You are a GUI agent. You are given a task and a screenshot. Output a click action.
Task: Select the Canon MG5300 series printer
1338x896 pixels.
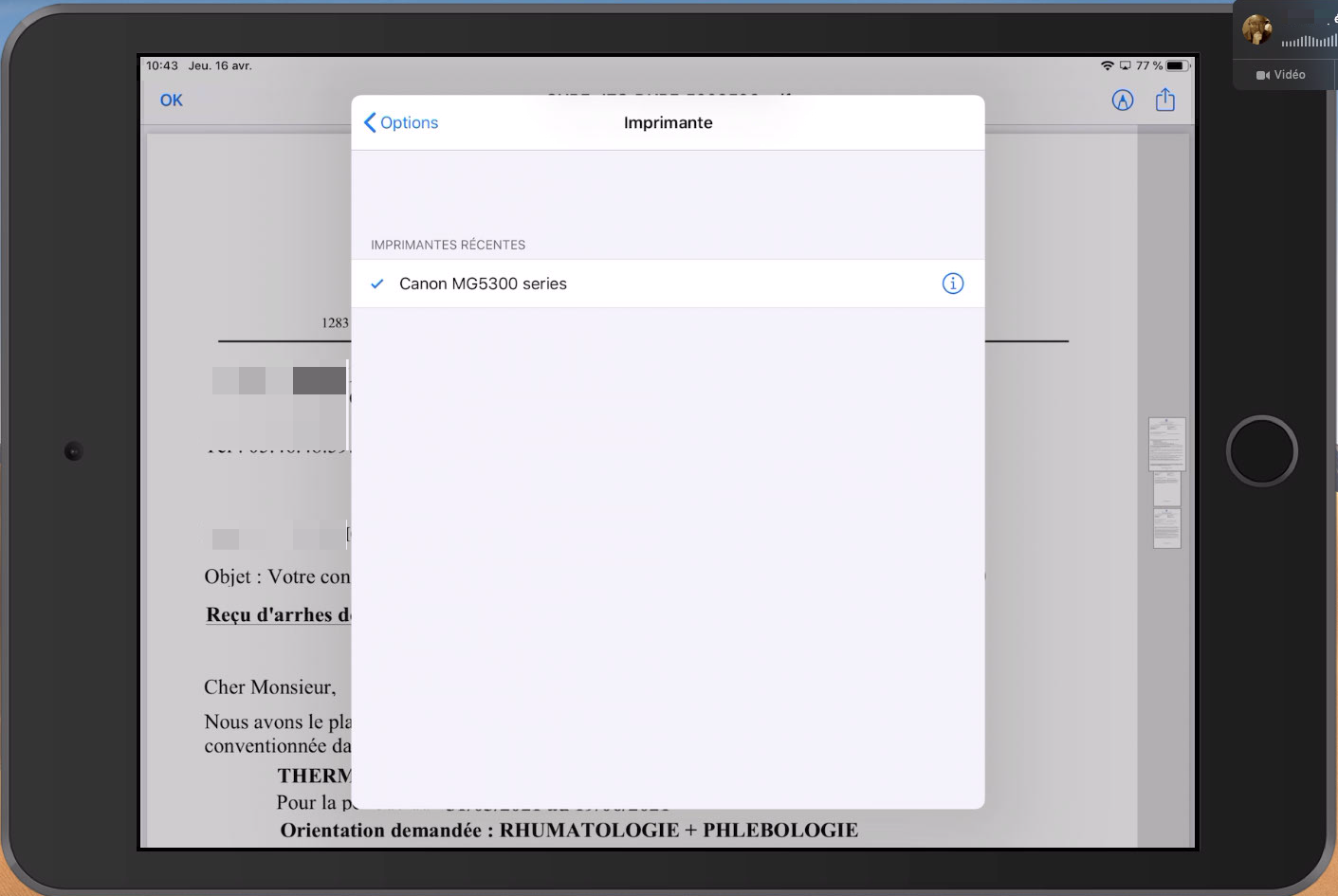click(x=483, y=283)
